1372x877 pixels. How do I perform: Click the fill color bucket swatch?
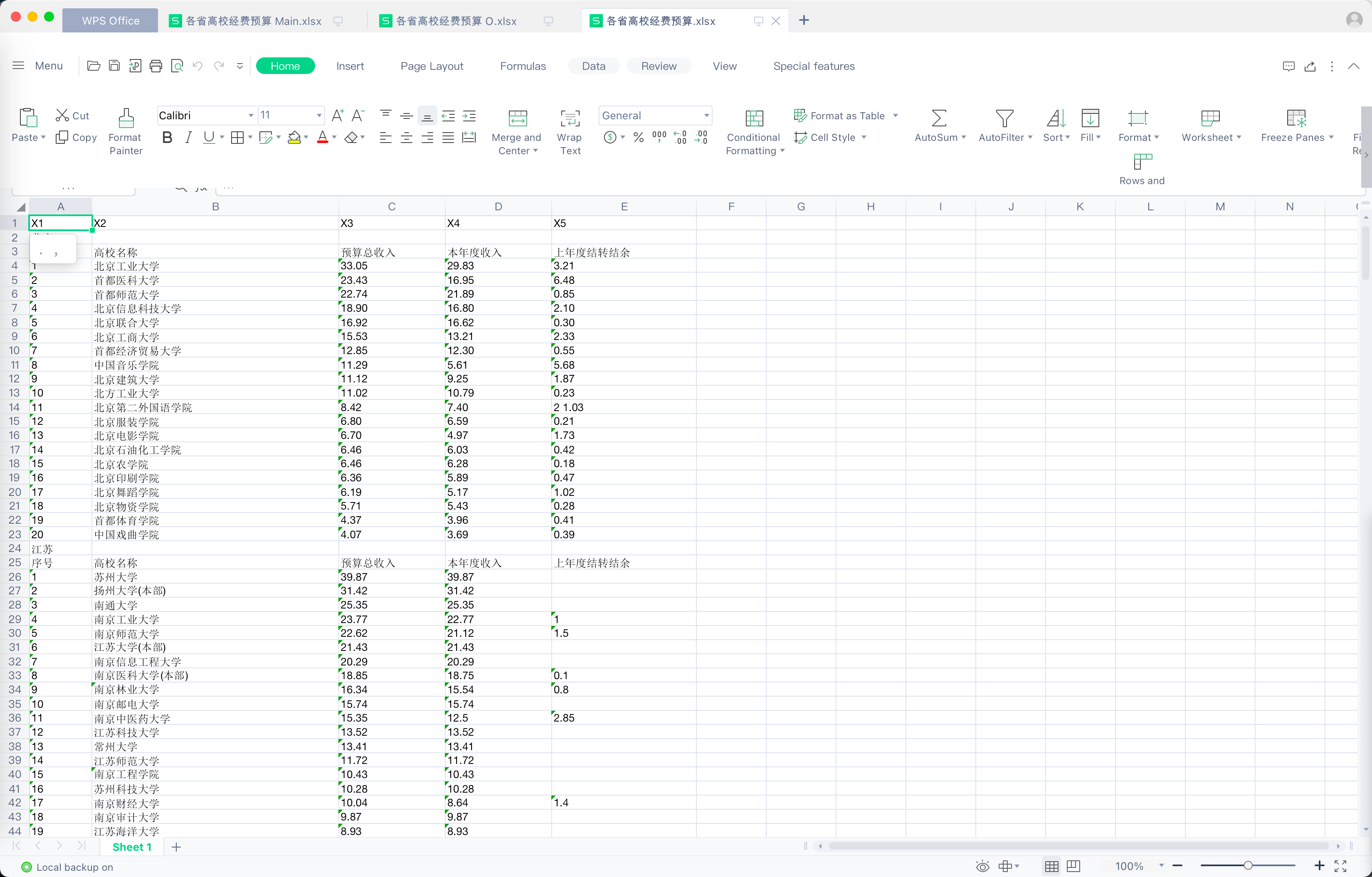point(294,137)
